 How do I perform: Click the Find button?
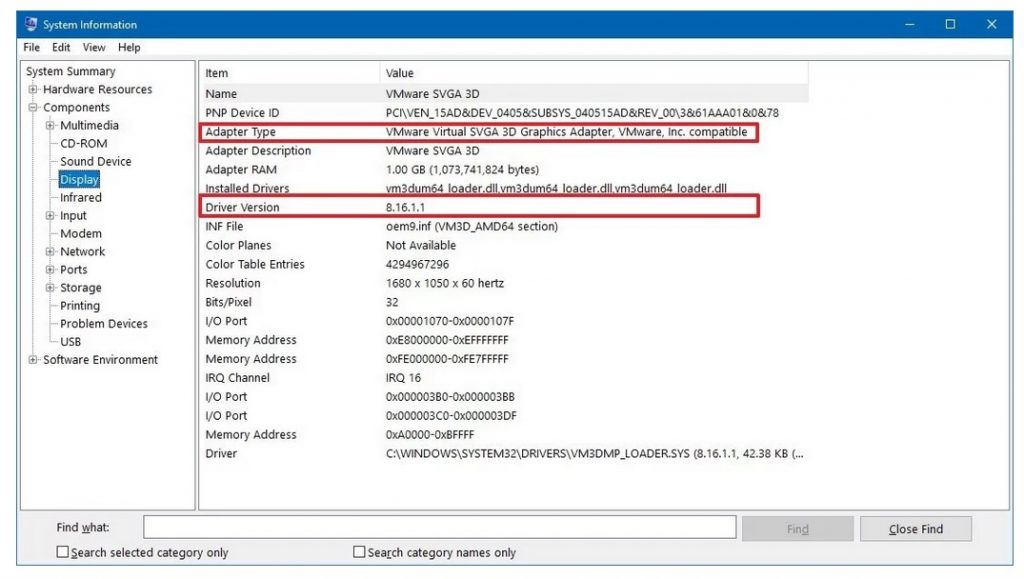click(797, 527)
